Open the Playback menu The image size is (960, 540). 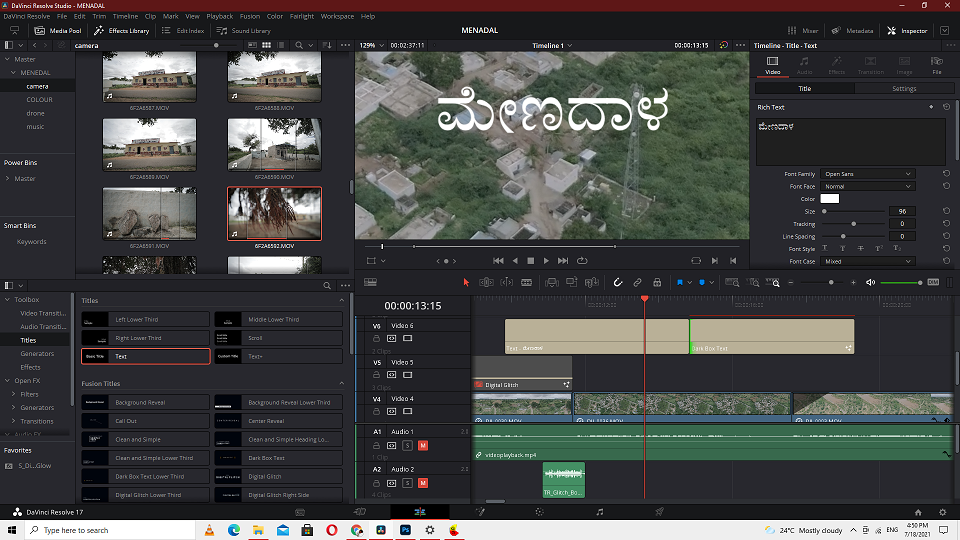[x=219, y=17]
